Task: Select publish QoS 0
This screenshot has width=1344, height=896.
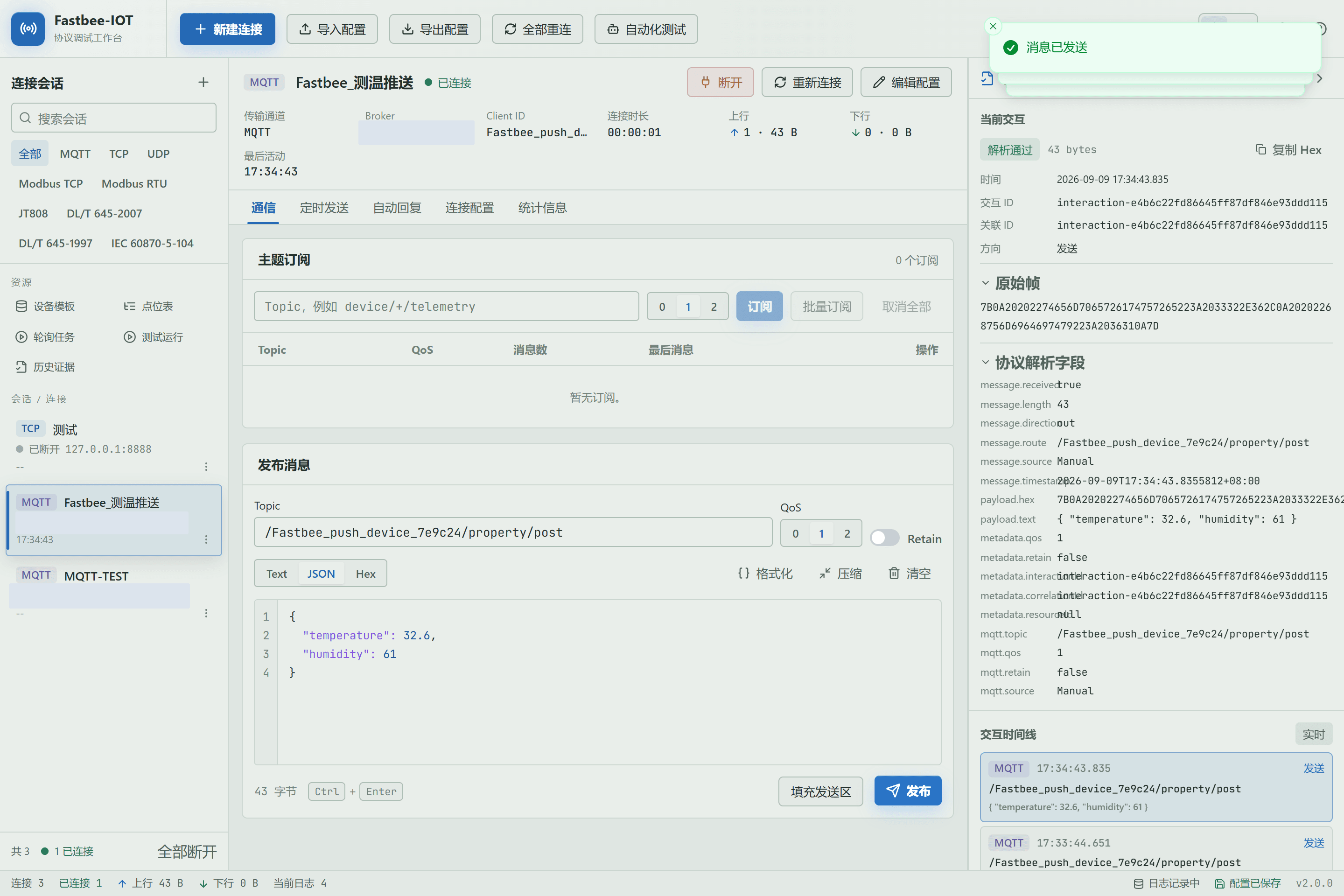Action: pos(795,534)
